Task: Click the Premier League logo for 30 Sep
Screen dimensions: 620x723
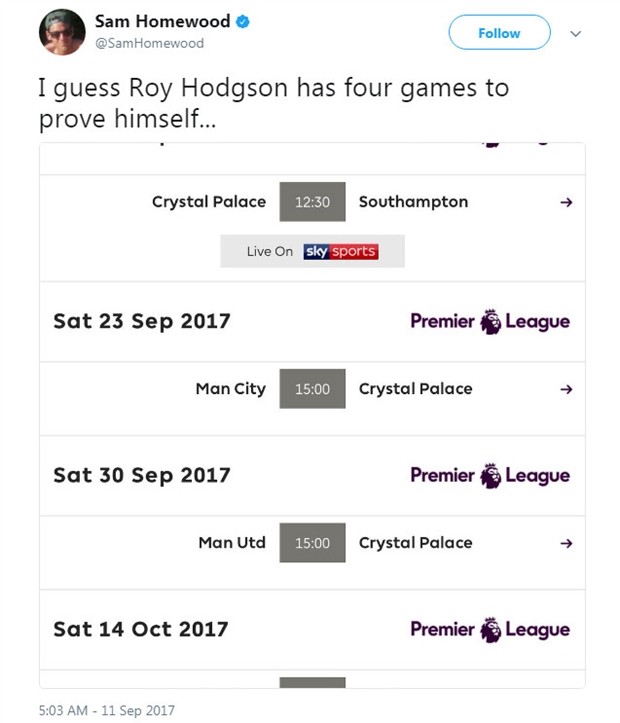Action: point(490,476)
